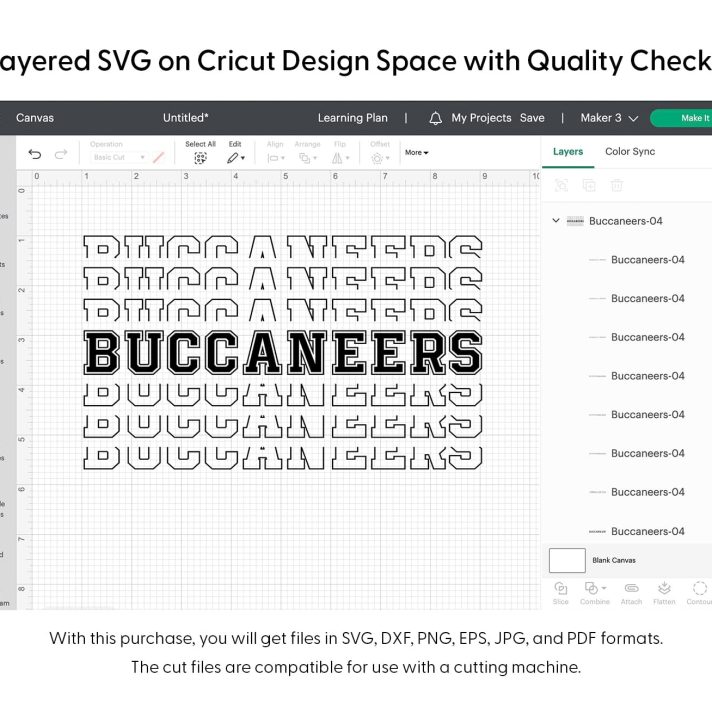Click the operation color swatch
The image size is (712, 712).
click(x=158, y=157)
